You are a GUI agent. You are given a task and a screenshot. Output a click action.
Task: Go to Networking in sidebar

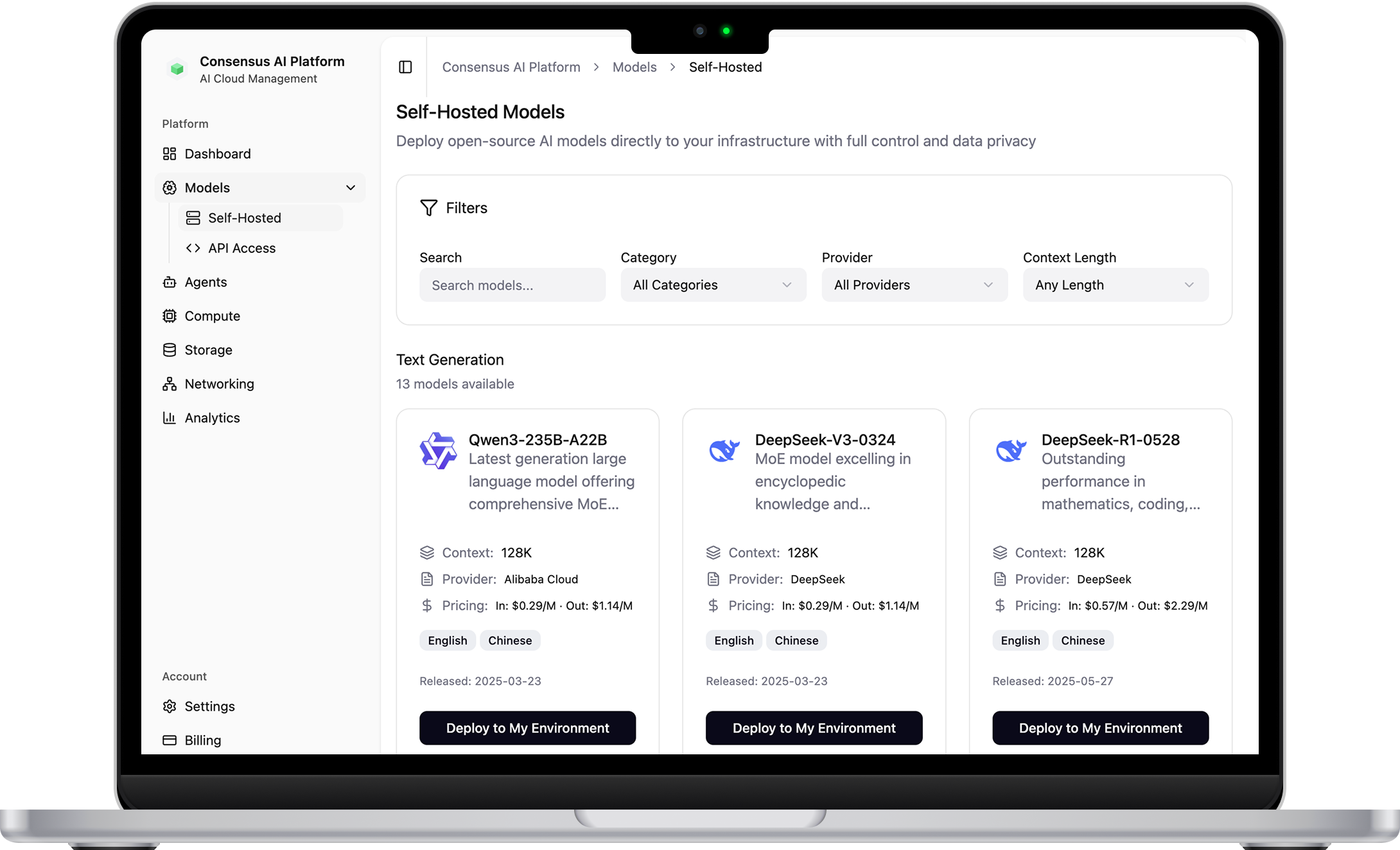tap(218, 384)
